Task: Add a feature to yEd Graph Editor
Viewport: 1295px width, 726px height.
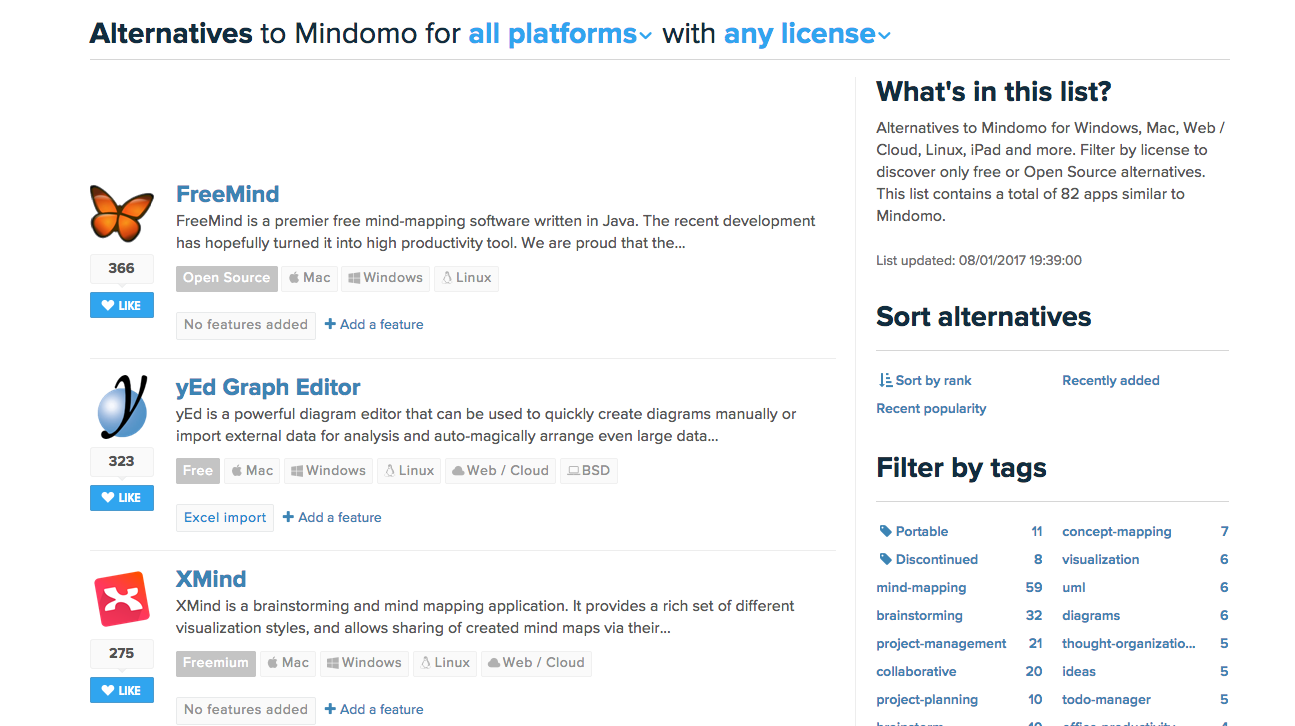Action: click(332, 518)
